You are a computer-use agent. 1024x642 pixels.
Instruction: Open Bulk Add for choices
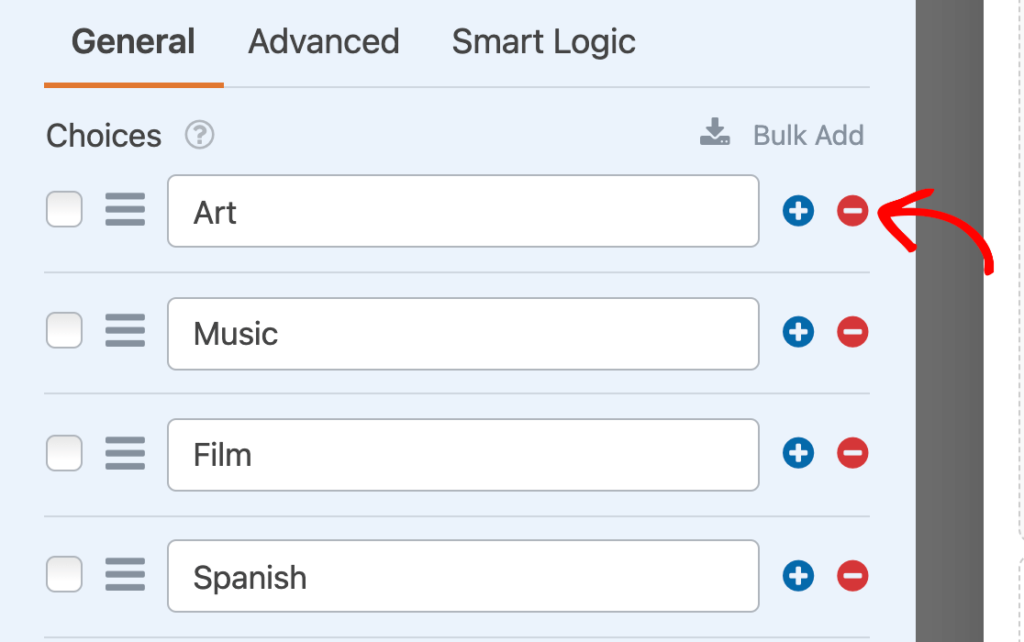click(808, 134)
